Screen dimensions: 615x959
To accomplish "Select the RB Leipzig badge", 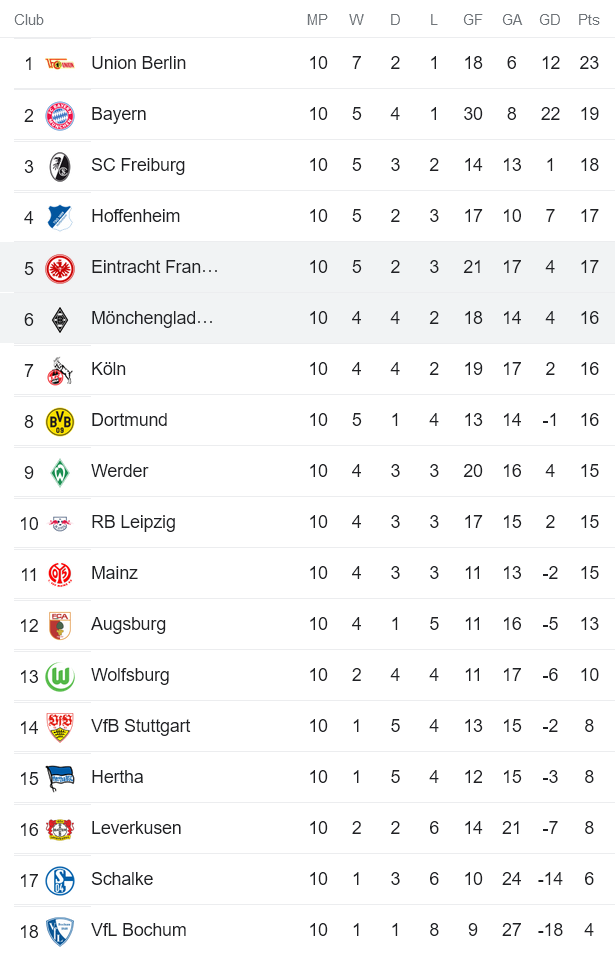I will pos(58,522).
